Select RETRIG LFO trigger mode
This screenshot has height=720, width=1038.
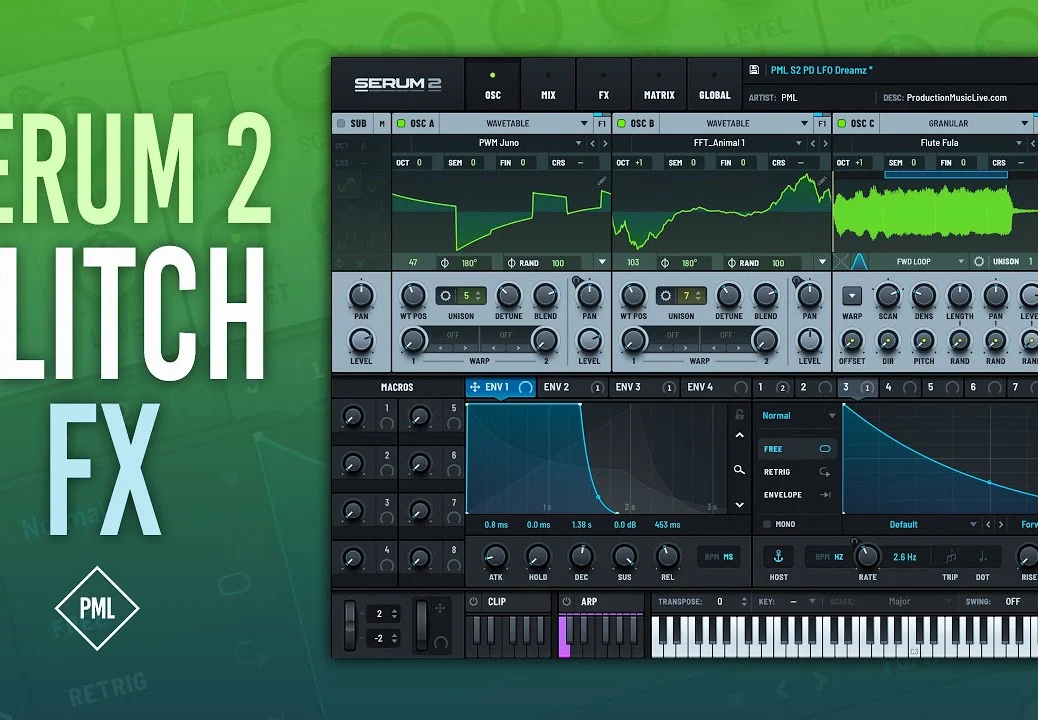click(x=797, y=472)
